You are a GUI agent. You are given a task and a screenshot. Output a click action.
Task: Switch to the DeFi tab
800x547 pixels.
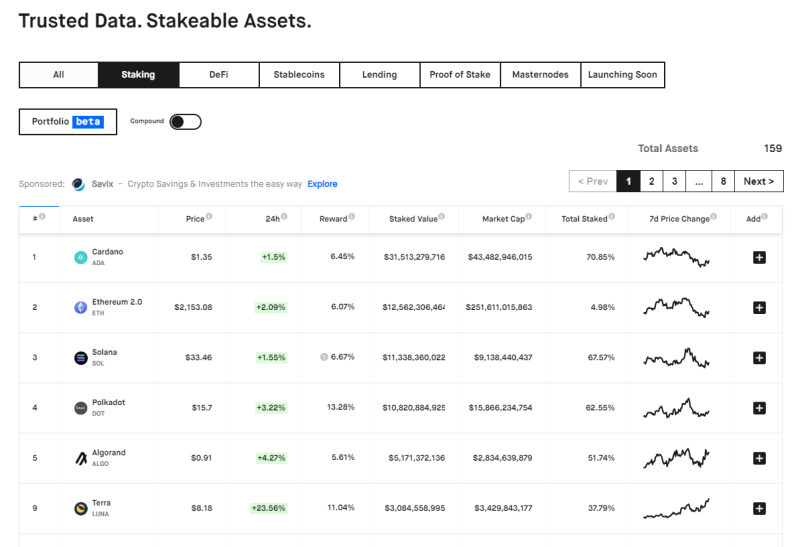219,75
